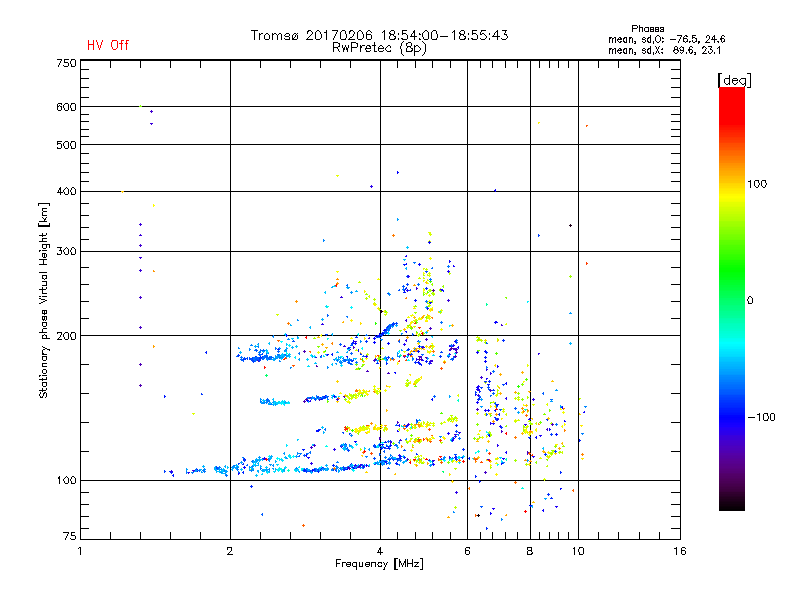
Task: Click colorbar tick label '-100'
Action: (x=762, y=417)
